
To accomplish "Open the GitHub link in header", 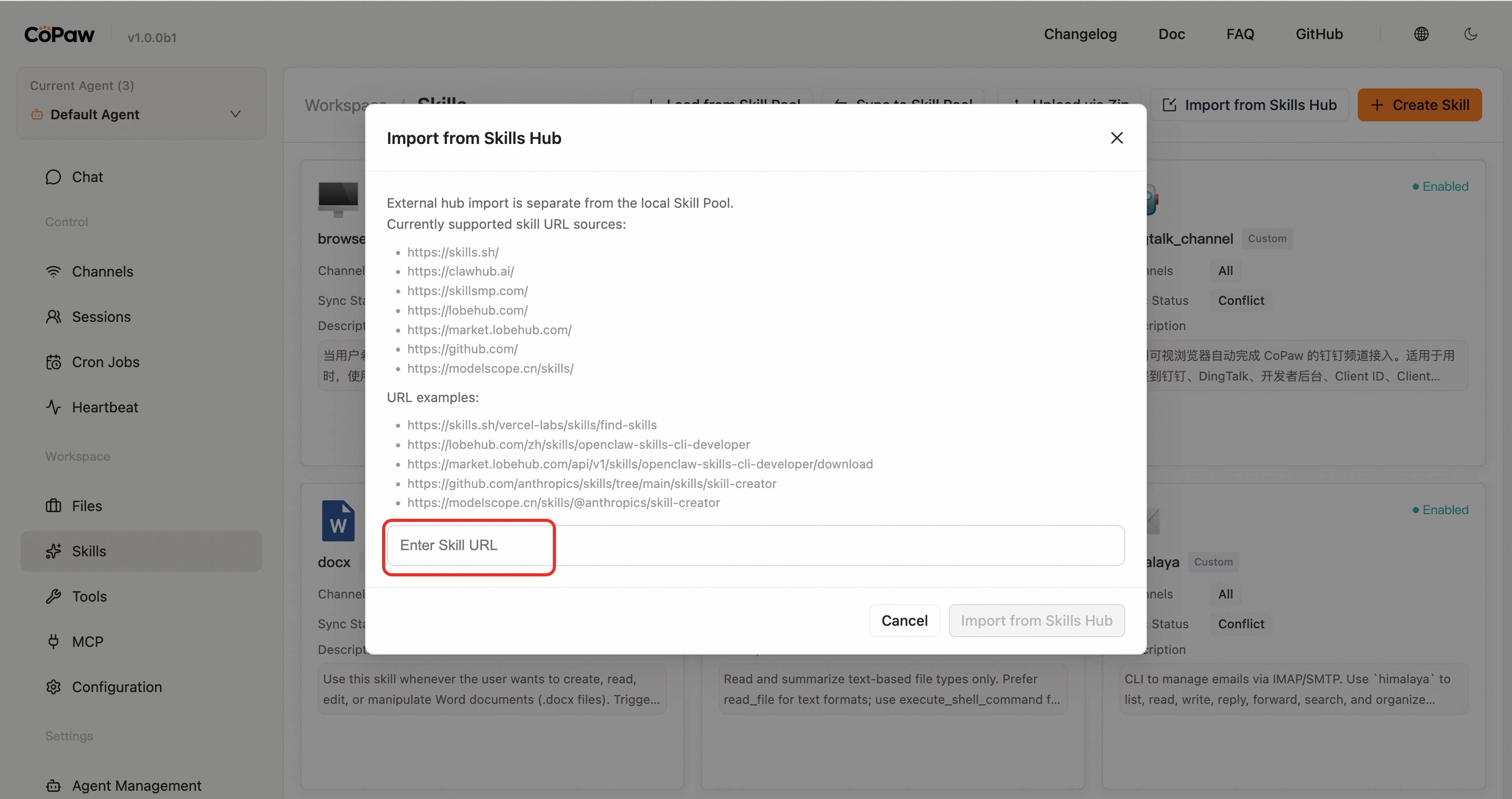I will coord(1318,34).
